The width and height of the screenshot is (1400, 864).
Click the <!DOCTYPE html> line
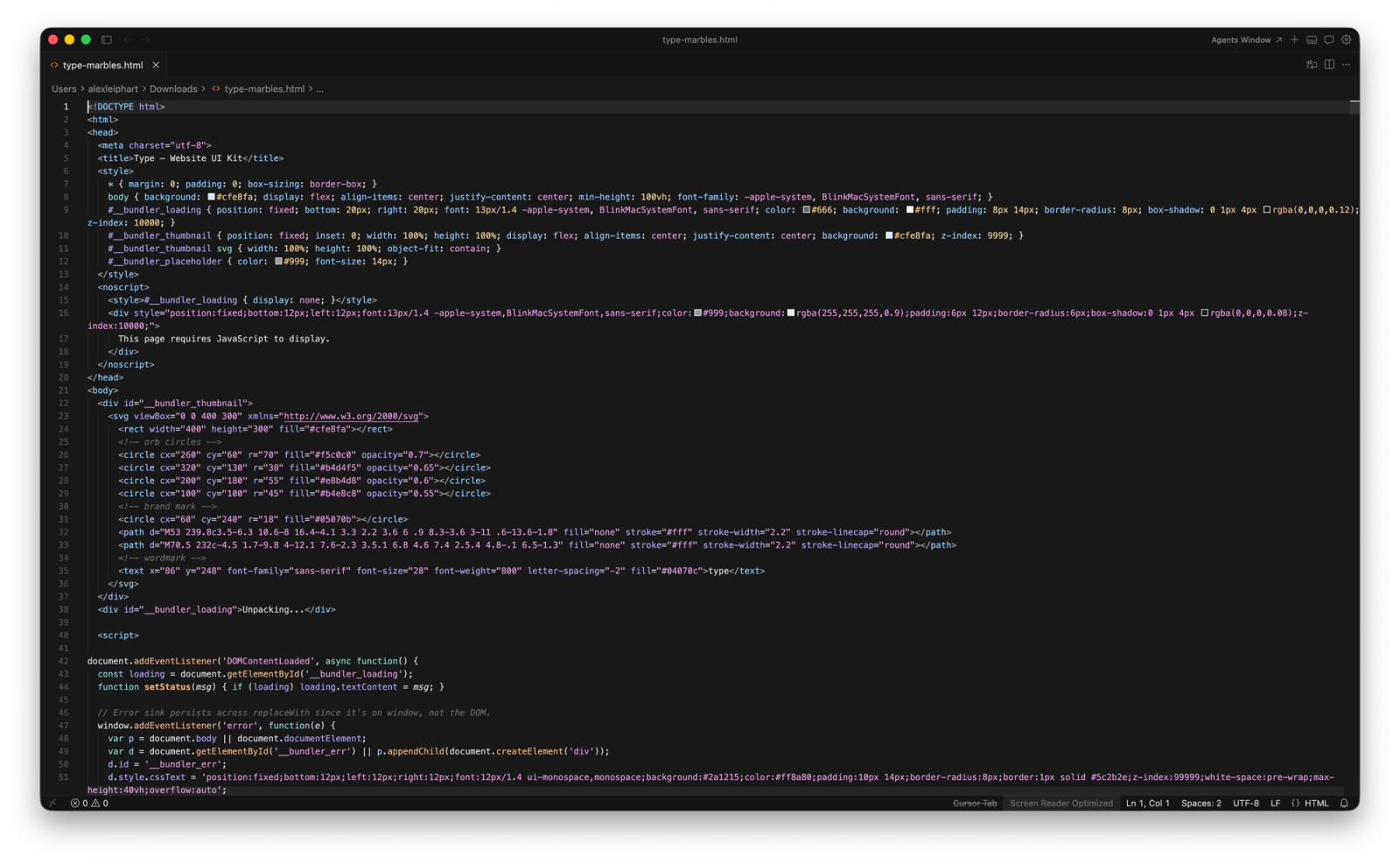point(126,107)
